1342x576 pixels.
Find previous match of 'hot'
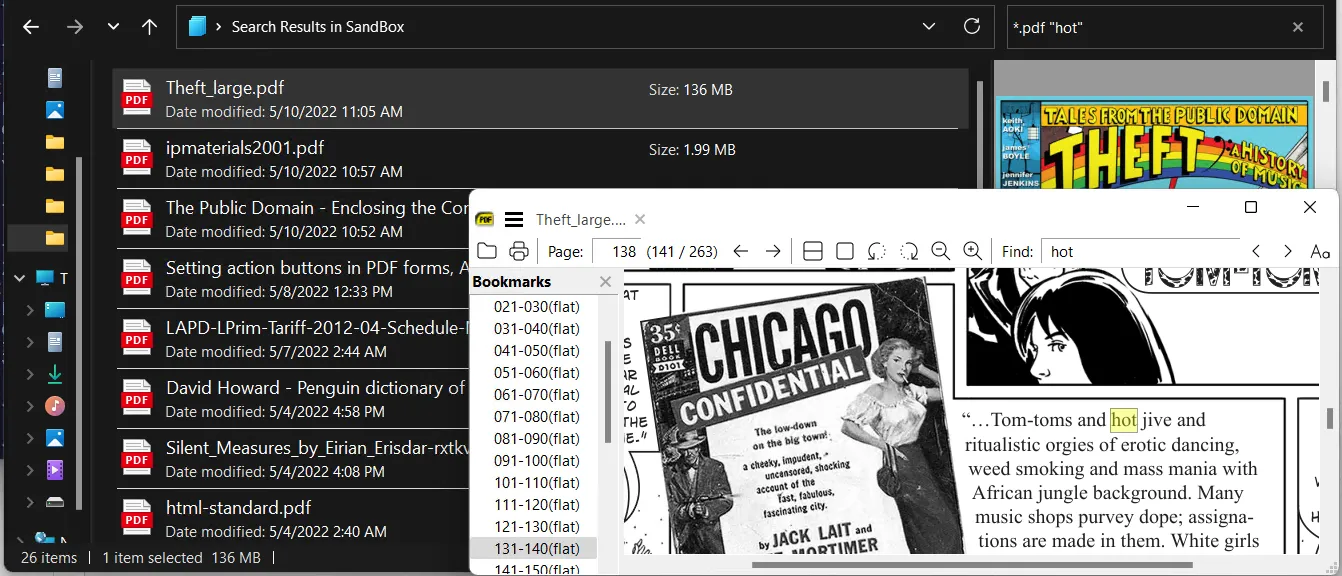(1256, 251)
